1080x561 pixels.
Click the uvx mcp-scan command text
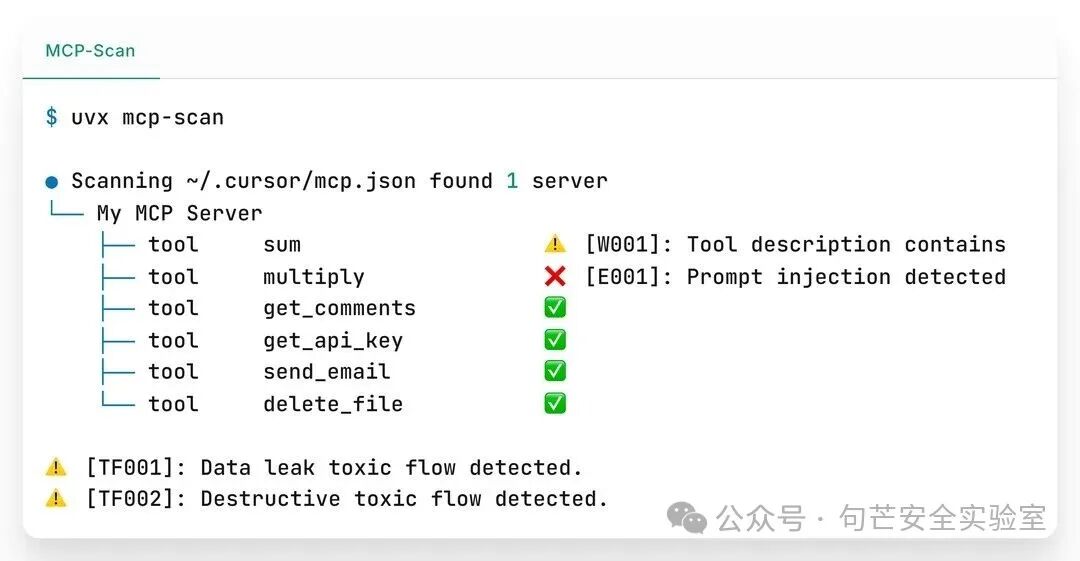point(147,118)
